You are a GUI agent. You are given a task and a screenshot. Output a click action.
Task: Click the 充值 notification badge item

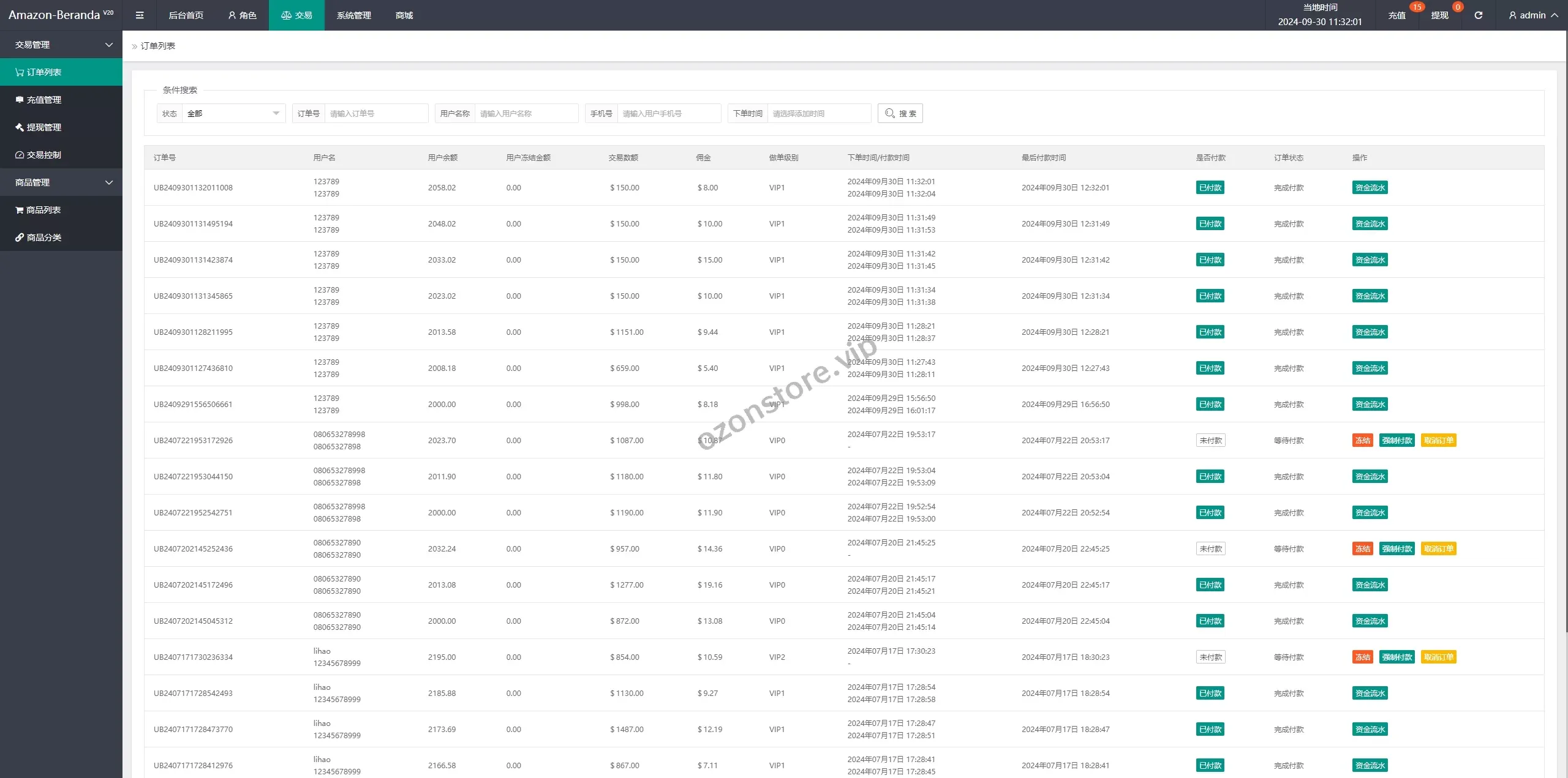pos(1397,15)
